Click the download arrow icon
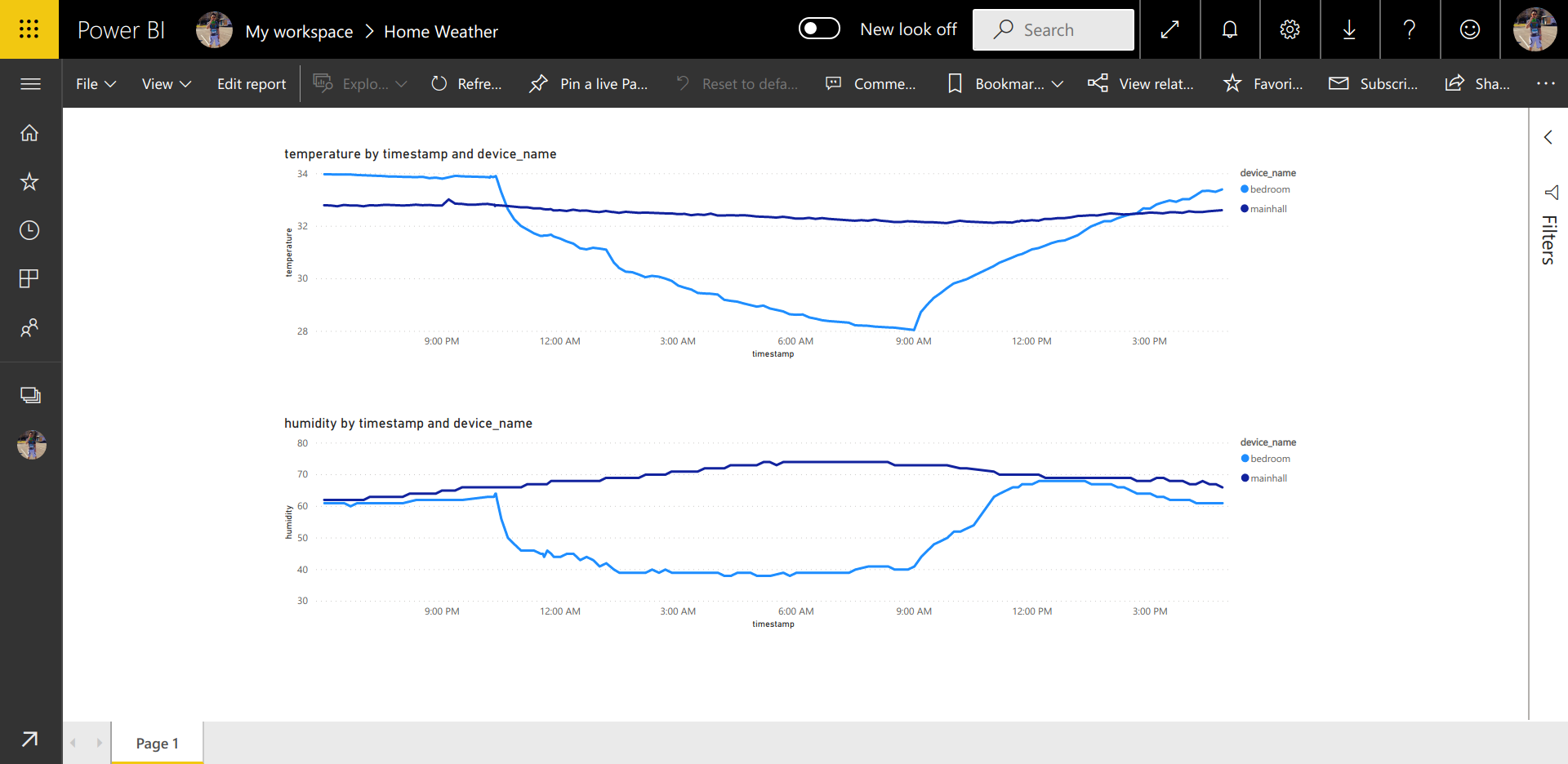The height and width of the screenshot is (764, 1568). [1349, 29]
